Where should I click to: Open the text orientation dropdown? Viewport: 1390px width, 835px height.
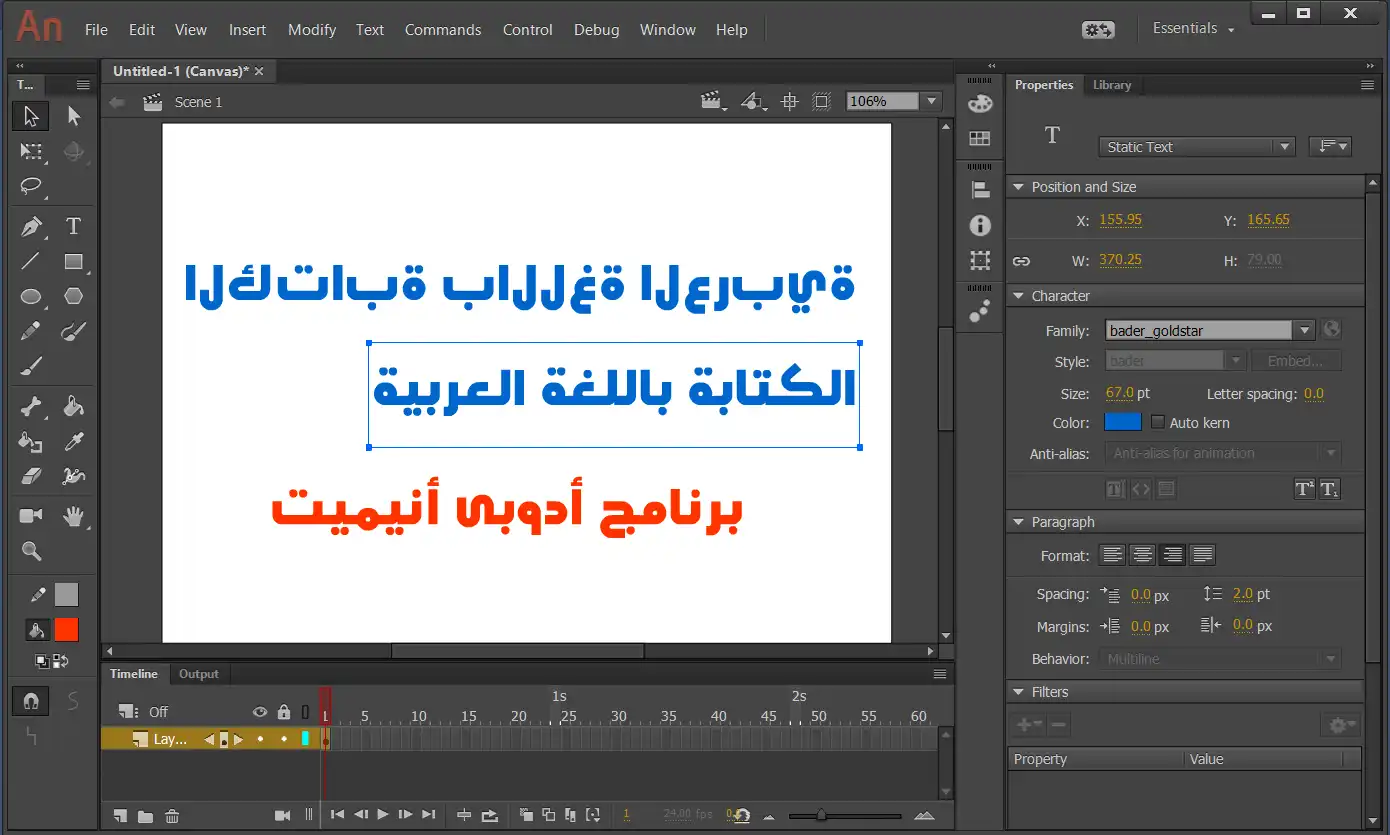(x=1330, y=147)
